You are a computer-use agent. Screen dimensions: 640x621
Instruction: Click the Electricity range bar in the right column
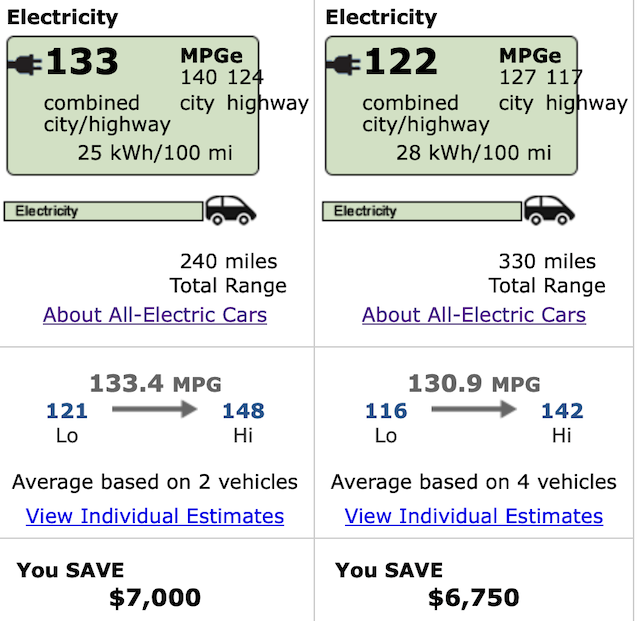coord(422,211)
